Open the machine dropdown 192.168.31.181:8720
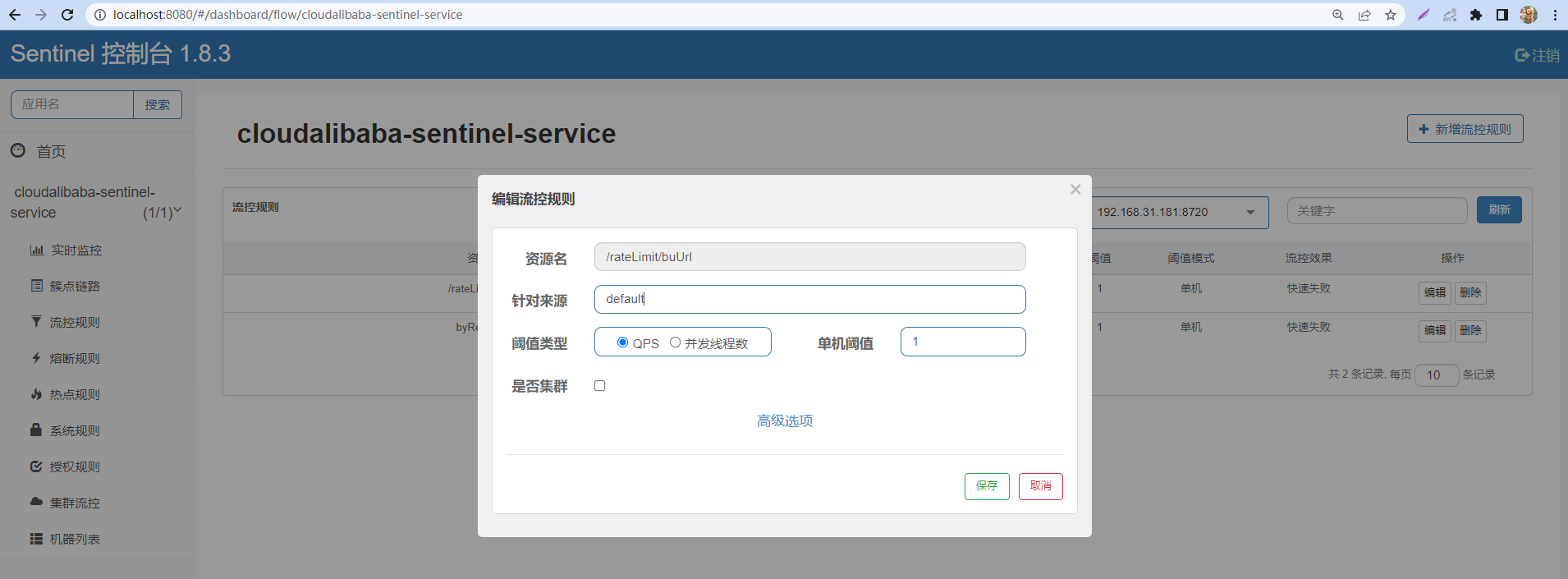 coord(1179,212)
